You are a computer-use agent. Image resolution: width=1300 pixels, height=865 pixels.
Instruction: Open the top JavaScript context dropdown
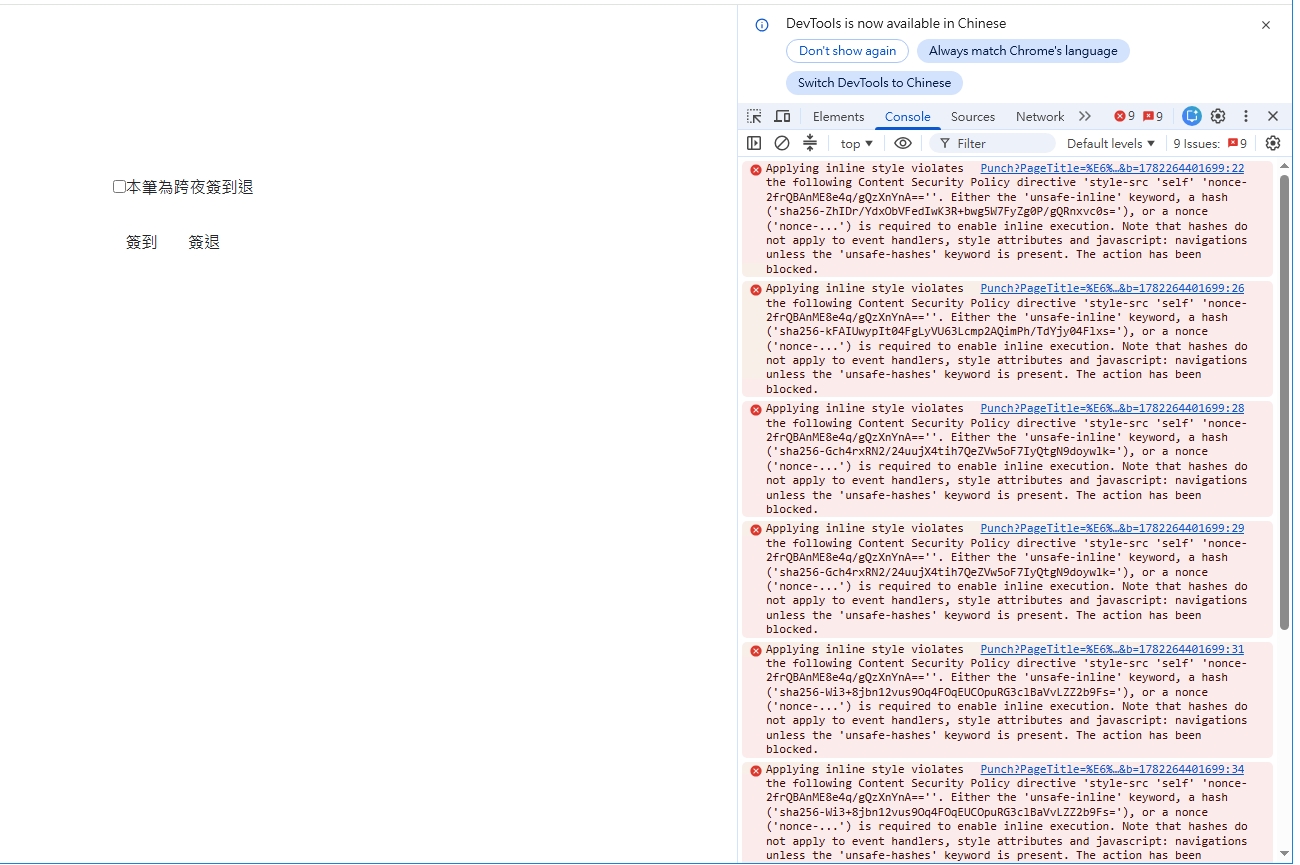857,144
